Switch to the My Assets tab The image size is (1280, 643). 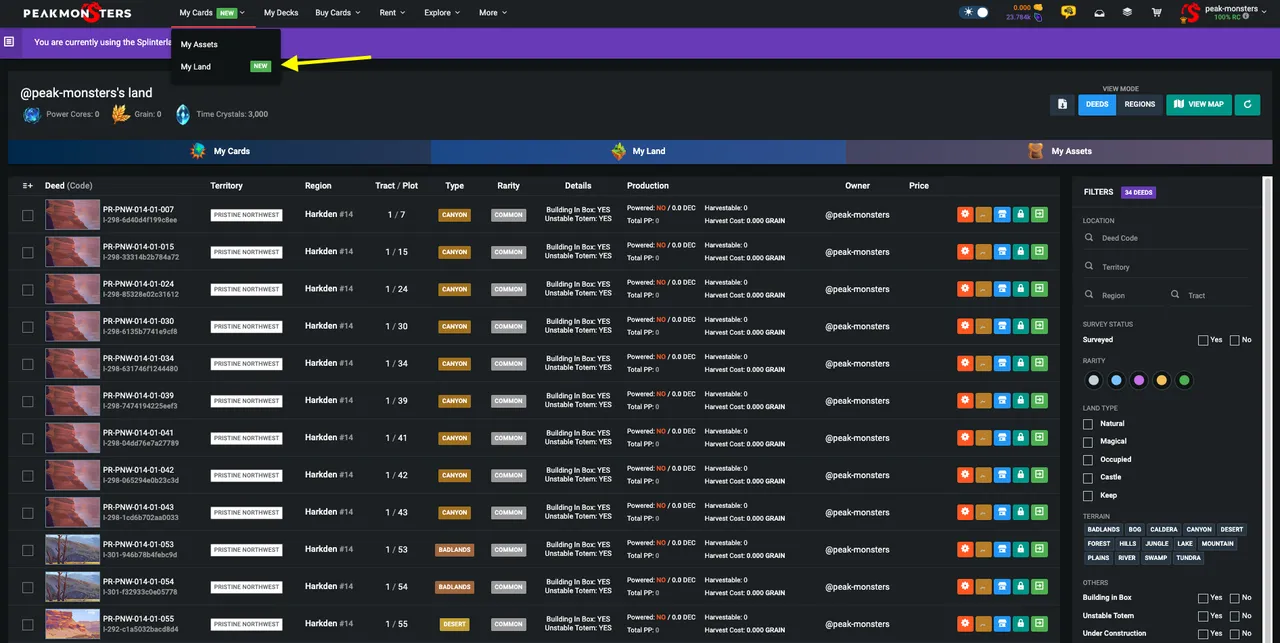1059,151
